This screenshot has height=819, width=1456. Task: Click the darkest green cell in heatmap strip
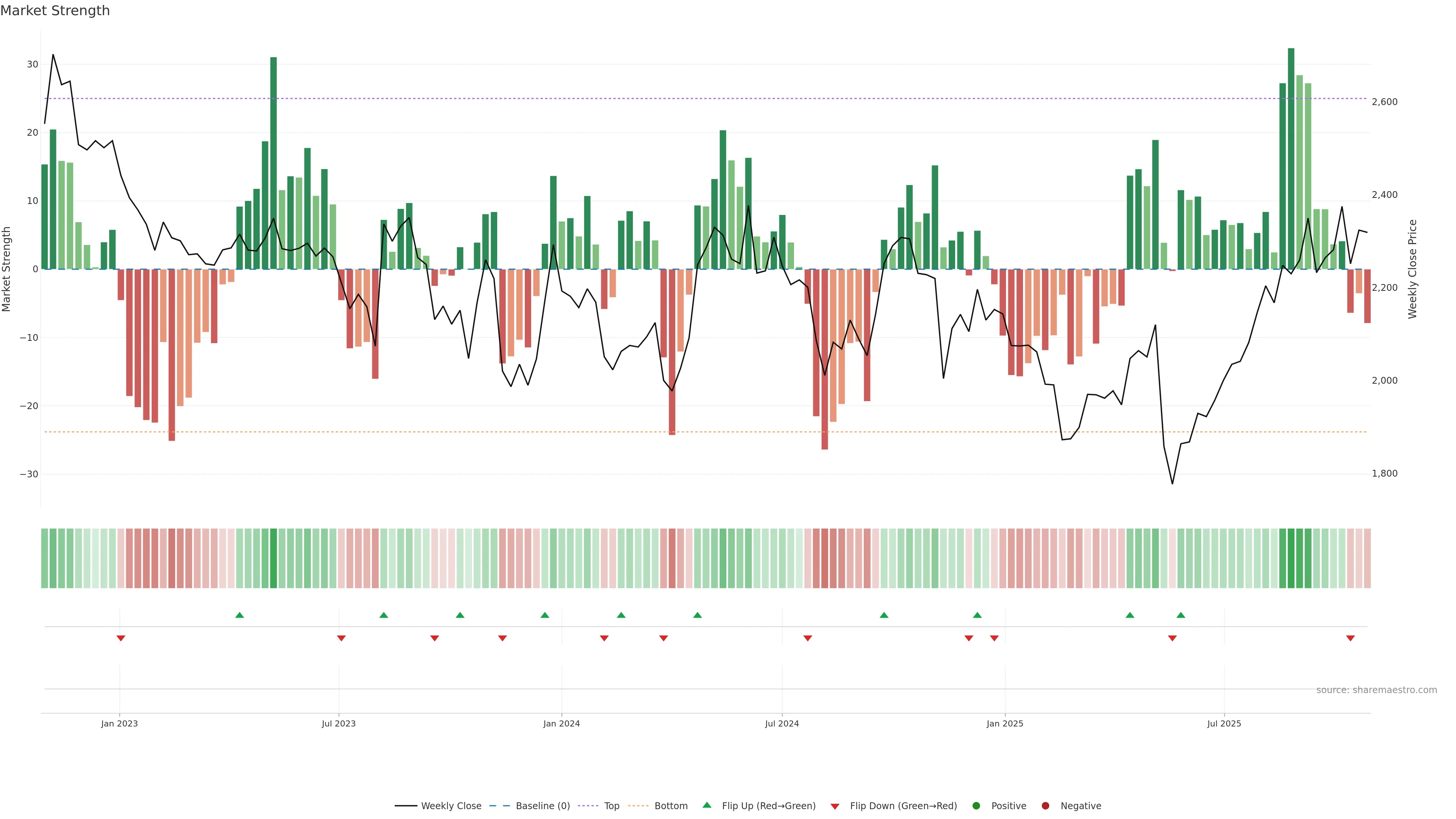[x=1291, y=559]
